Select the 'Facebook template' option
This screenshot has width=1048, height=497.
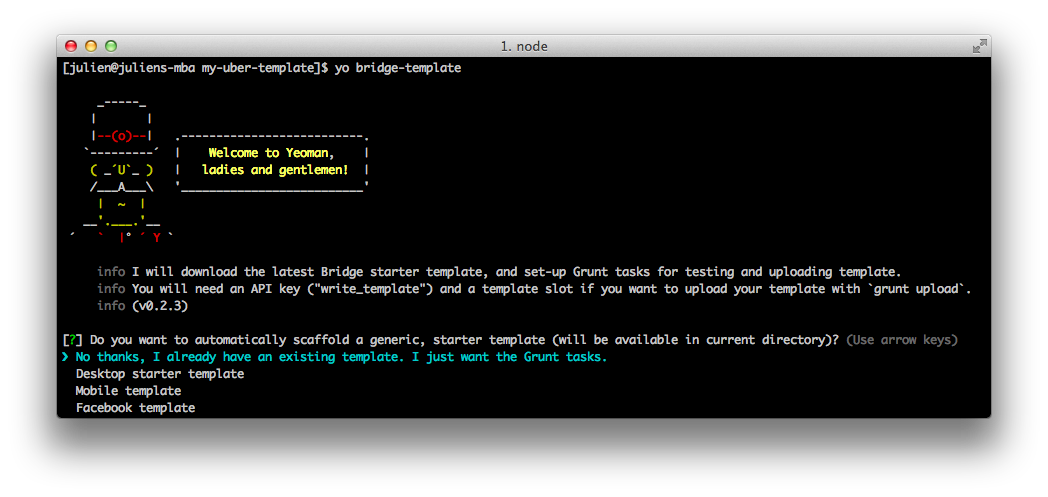(135, 407)
